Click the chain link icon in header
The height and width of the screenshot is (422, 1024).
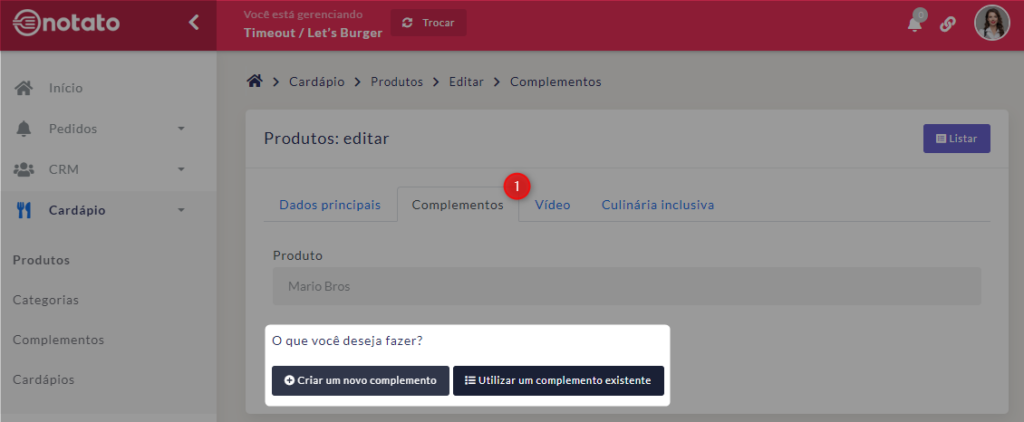[947, 24]
